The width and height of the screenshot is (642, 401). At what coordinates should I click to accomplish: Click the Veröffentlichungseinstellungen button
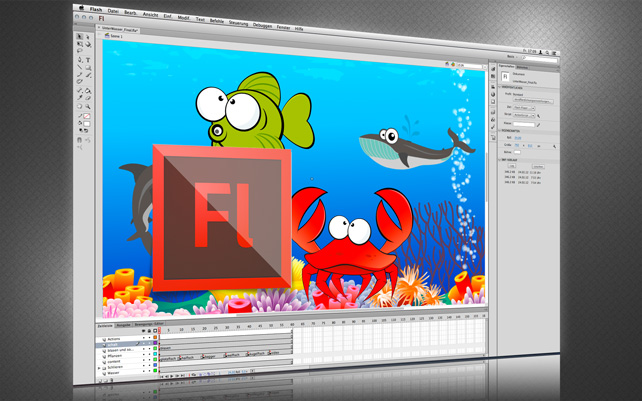[x=533, y=101]
